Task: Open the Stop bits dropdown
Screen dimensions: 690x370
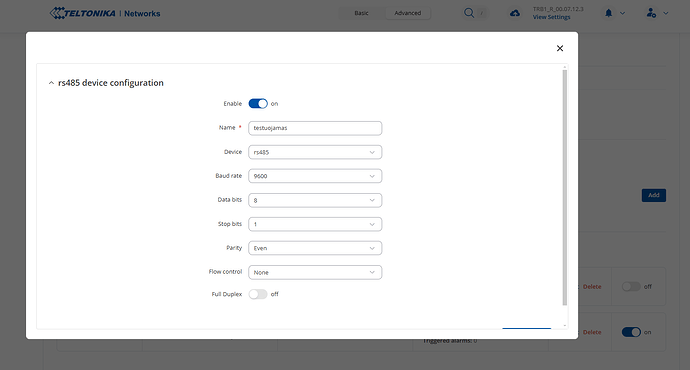Action: pos(315,224)
